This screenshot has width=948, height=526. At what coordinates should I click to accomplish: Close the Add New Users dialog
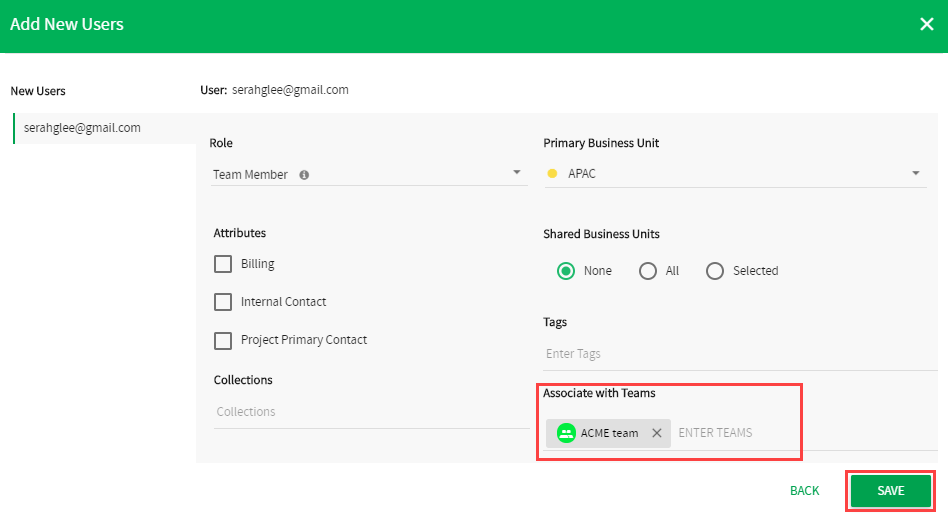[x=926, y=24]
